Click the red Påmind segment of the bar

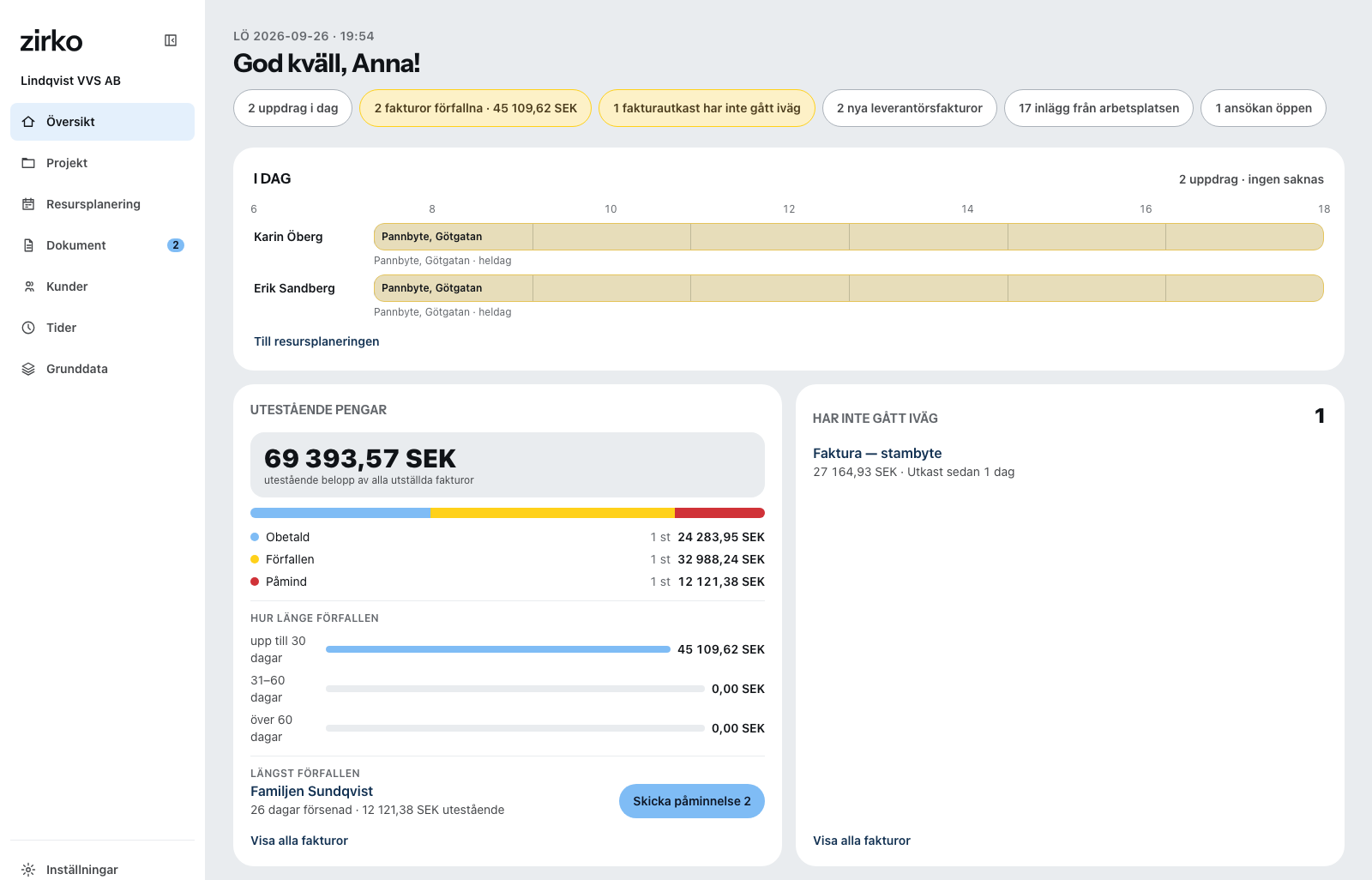pos(719,513)
